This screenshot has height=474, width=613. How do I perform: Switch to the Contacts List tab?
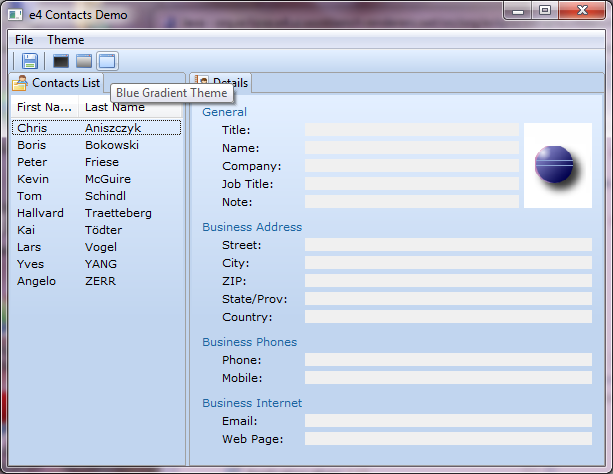coord(57,83)
